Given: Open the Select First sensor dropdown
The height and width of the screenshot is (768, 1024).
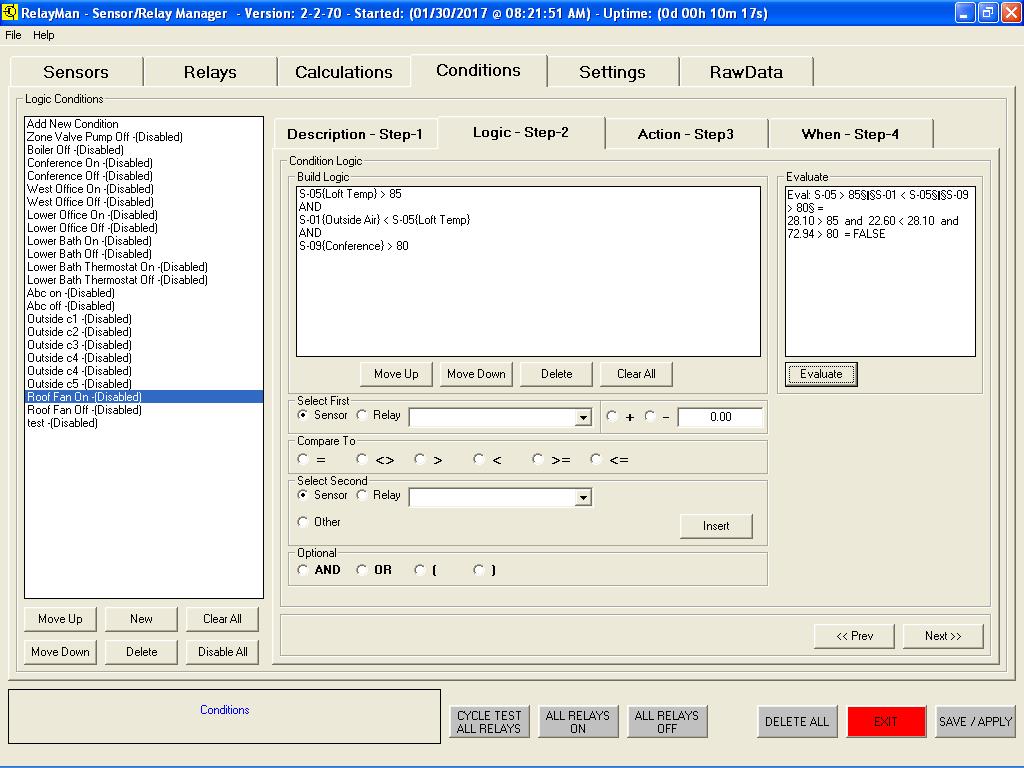Looking at the screenshot, I should tap(583, 418).
